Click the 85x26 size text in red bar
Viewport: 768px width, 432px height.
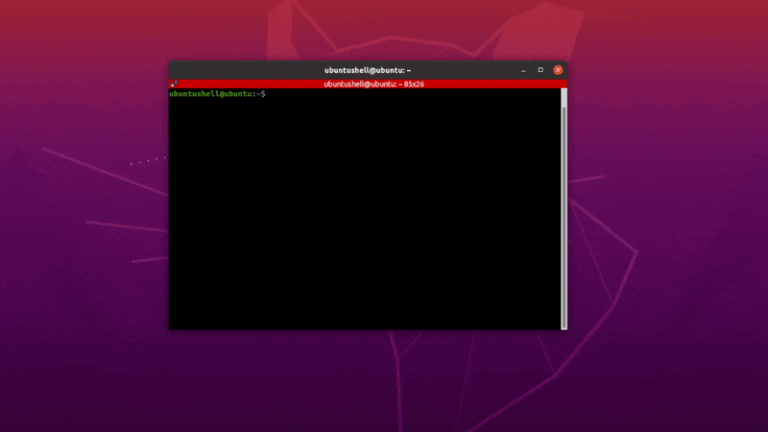414,84
